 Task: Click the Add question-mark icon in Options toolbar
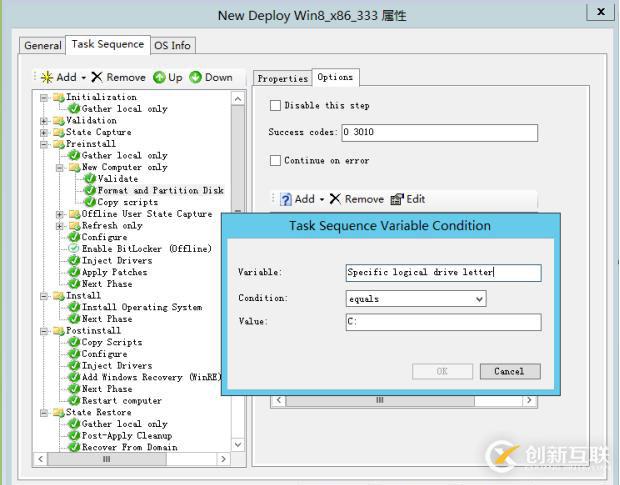[285, 199]
